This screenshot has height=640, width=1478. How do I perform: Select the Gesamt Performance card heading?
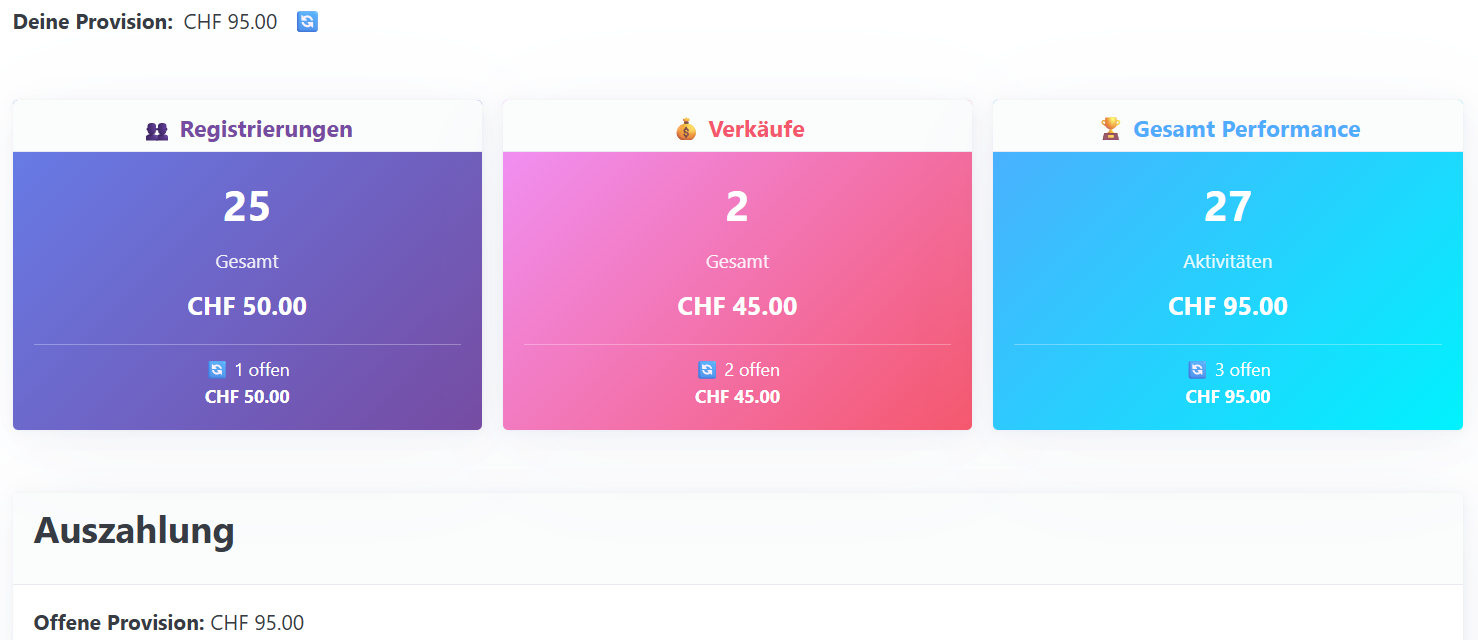pyautogui.click(x=1246, y=130)
